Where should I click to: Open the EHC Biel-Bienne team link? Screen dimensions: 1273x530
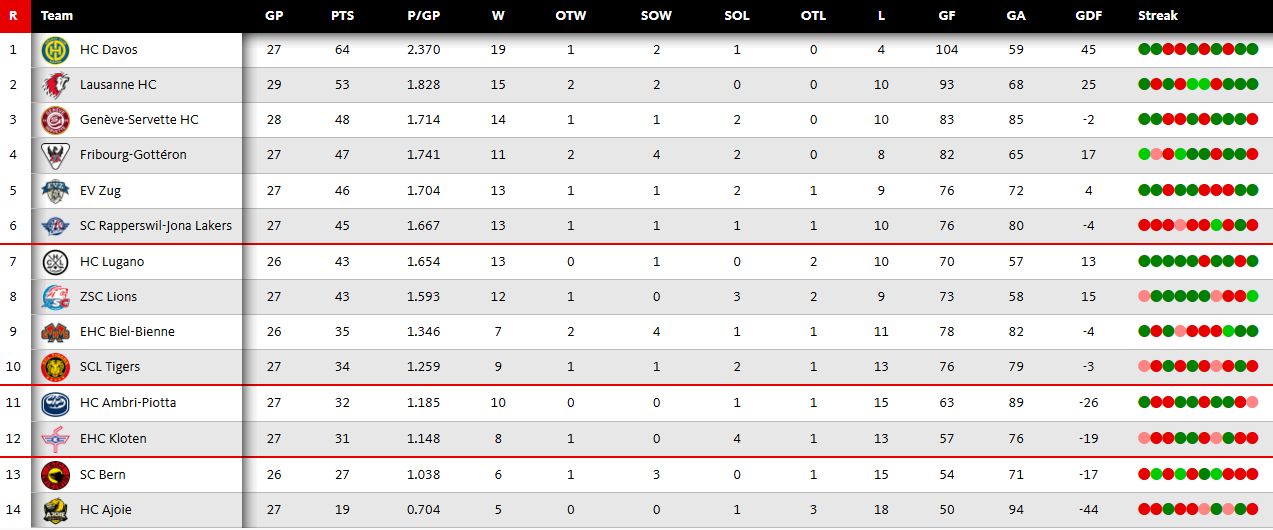click(x=127, y=332)
